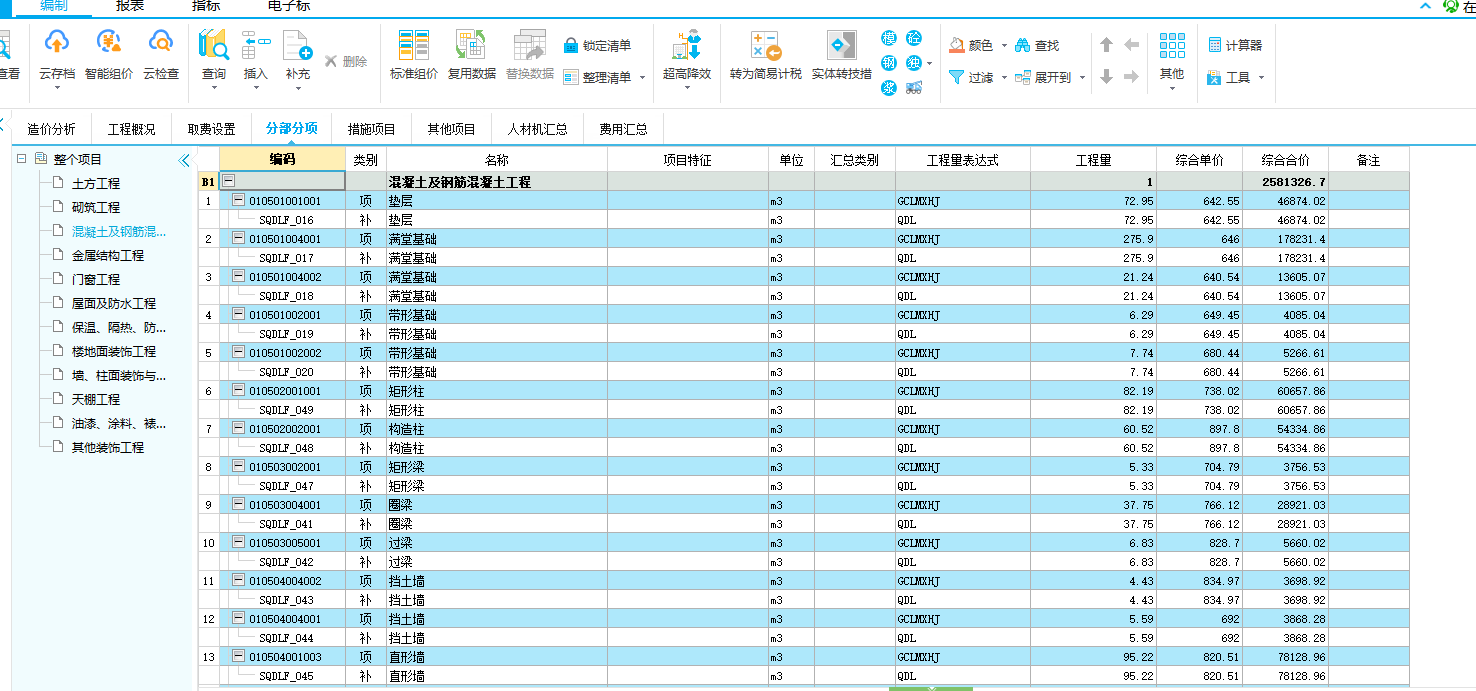The width and height of the screenshot is (1476, 691).
Task: Click 整理清单 organize list
Action: 598,77
